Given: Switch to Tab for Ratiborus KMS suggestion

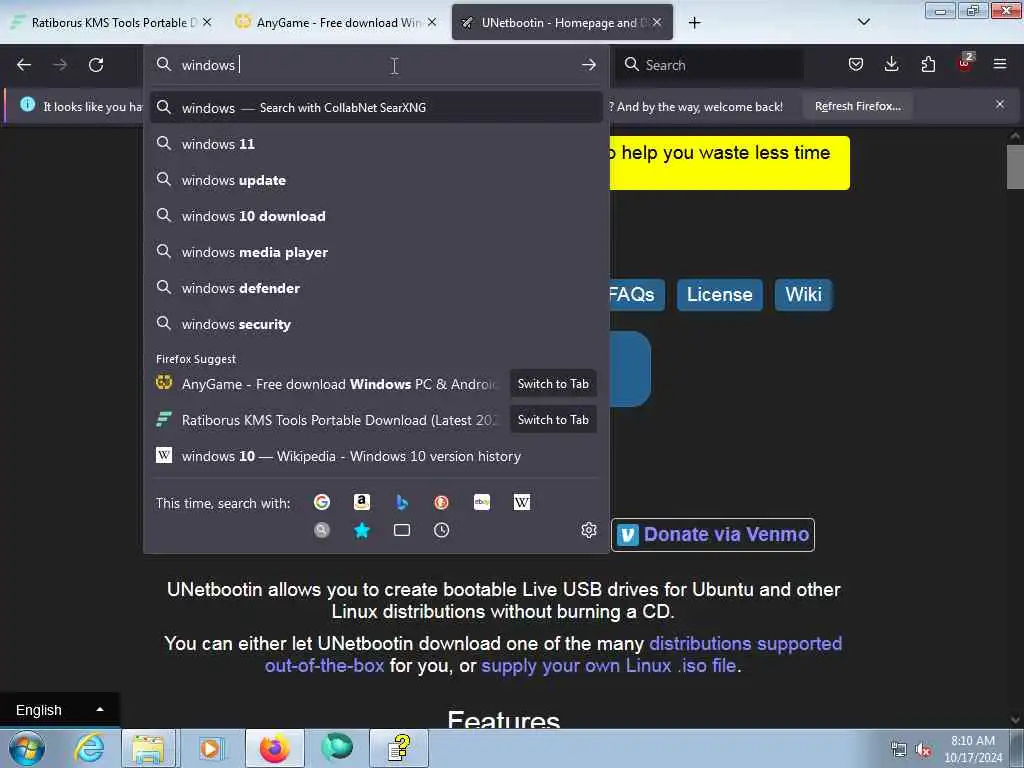Looking at the screenshot, I should (x=552, y=420).
